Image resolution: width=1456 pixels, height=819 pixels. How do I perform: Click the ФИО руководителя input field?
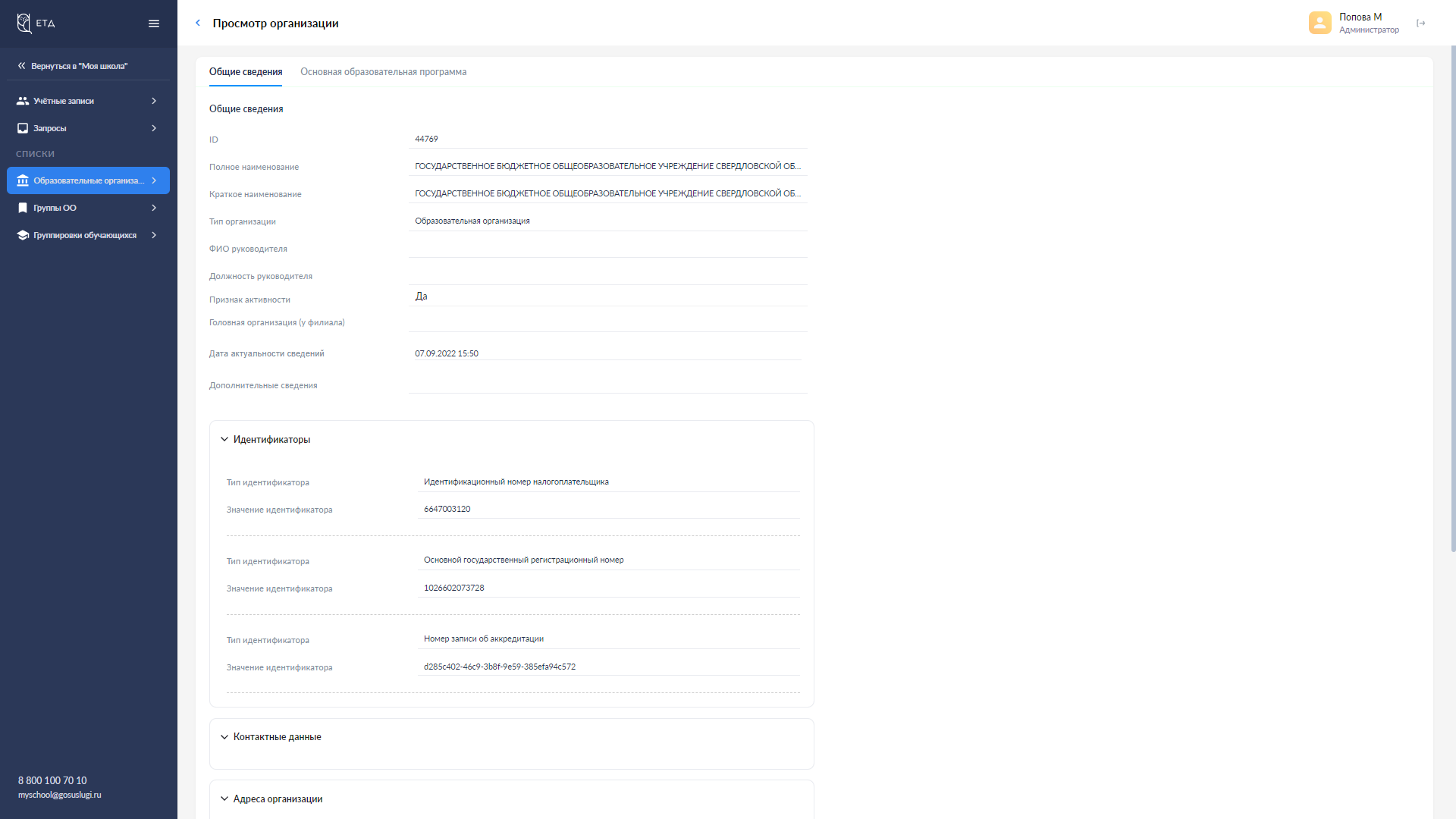607,248
